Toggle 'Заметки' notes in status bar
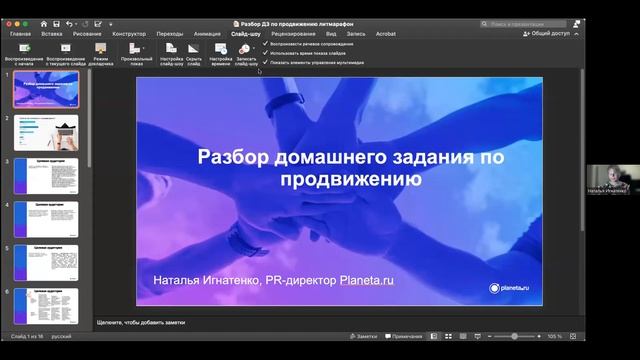This screenshot has height=360, width=640. [363, 336]
